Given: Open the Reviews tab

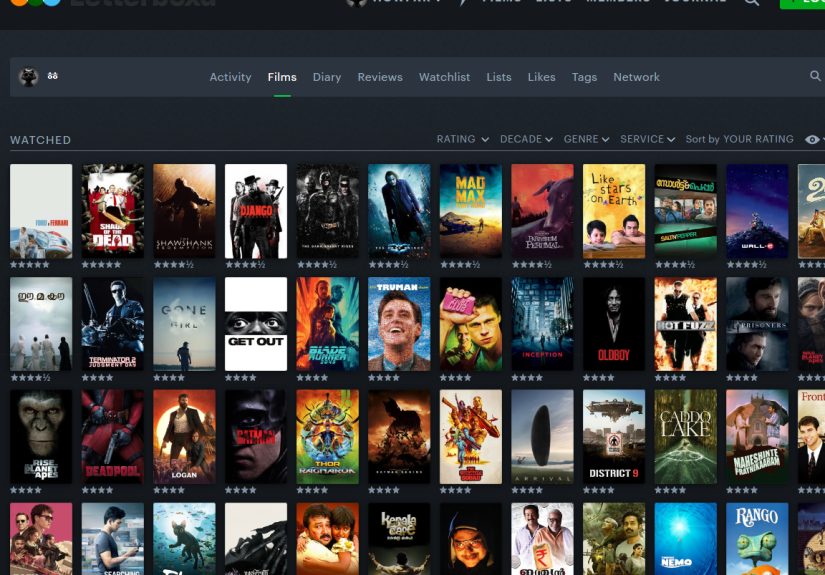Looking at the screenshot, I should (x=380, y=77).
